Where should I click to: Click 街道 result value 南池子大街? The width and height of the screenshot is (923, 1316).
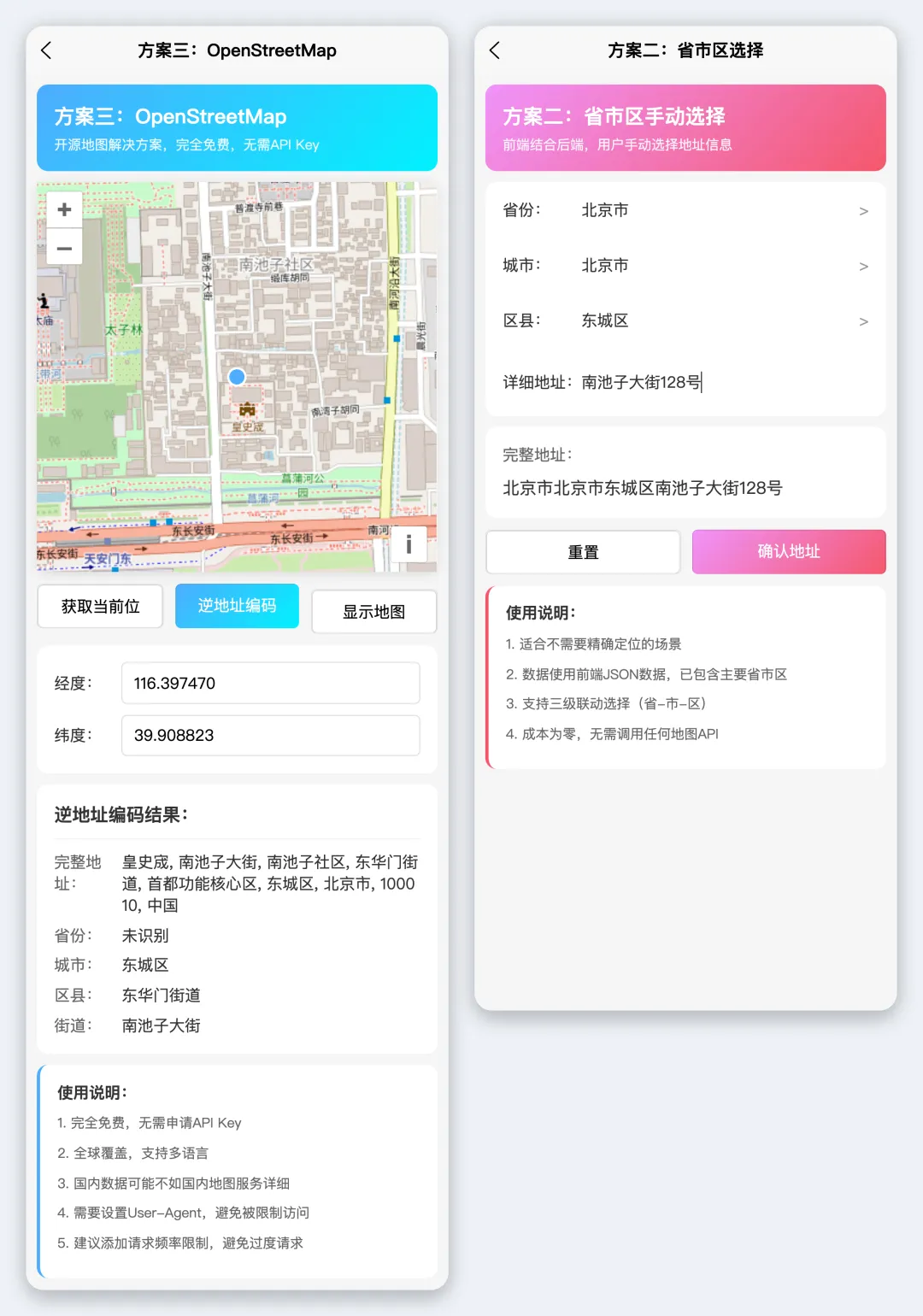click(162, 1025)
